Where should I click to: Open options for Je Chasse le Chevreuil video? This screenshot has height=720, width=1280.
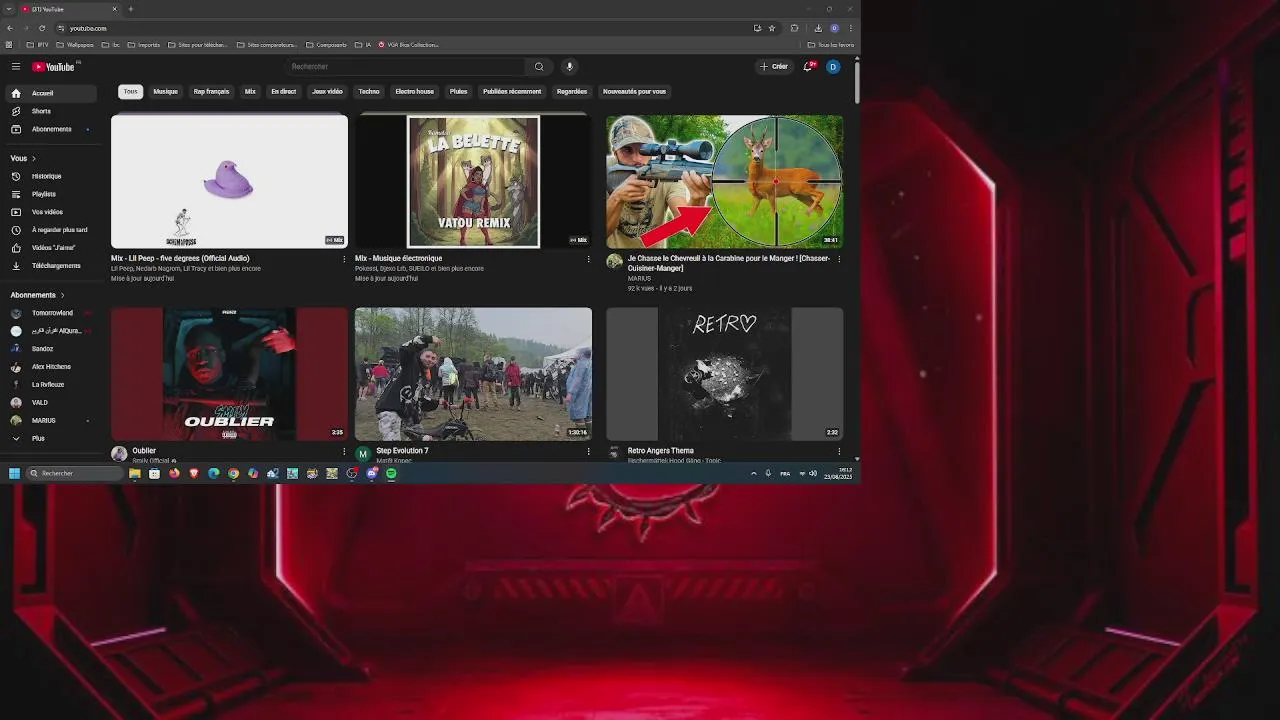point(839,259)
